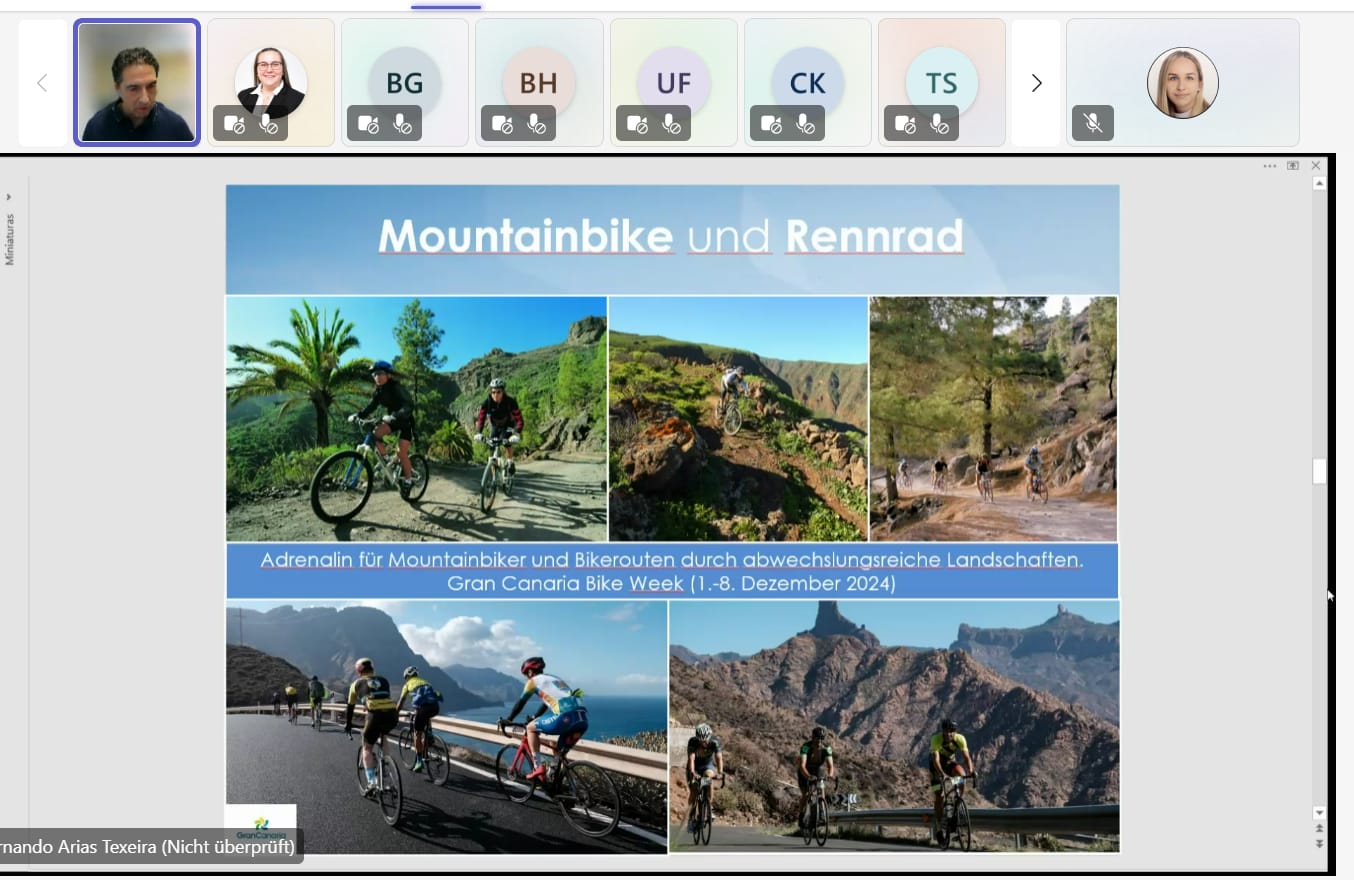Click the microphone icon on BG's tile
Image resolution: width=1354 pixels, height=880 pixels.
point(402,124)
